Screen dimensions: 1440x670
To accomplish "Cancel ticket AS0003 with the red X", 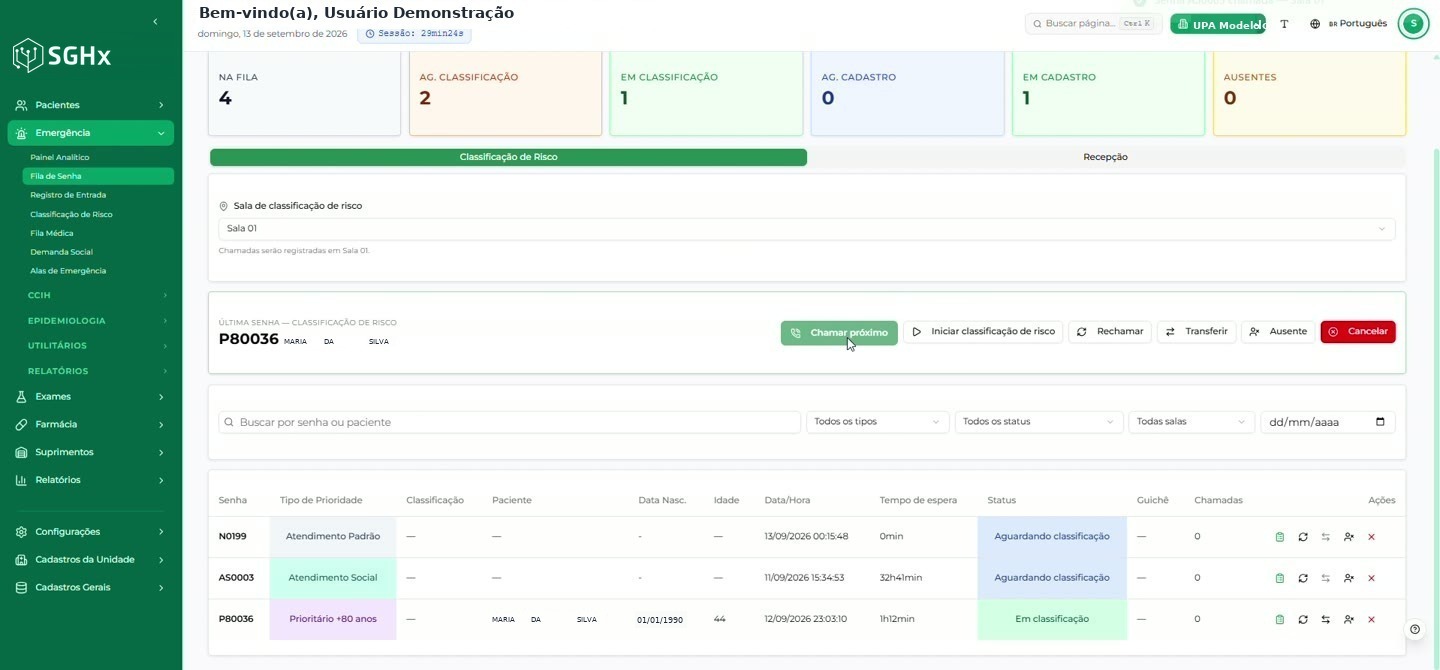I will pyautogui.click(x=1371, y=578).
